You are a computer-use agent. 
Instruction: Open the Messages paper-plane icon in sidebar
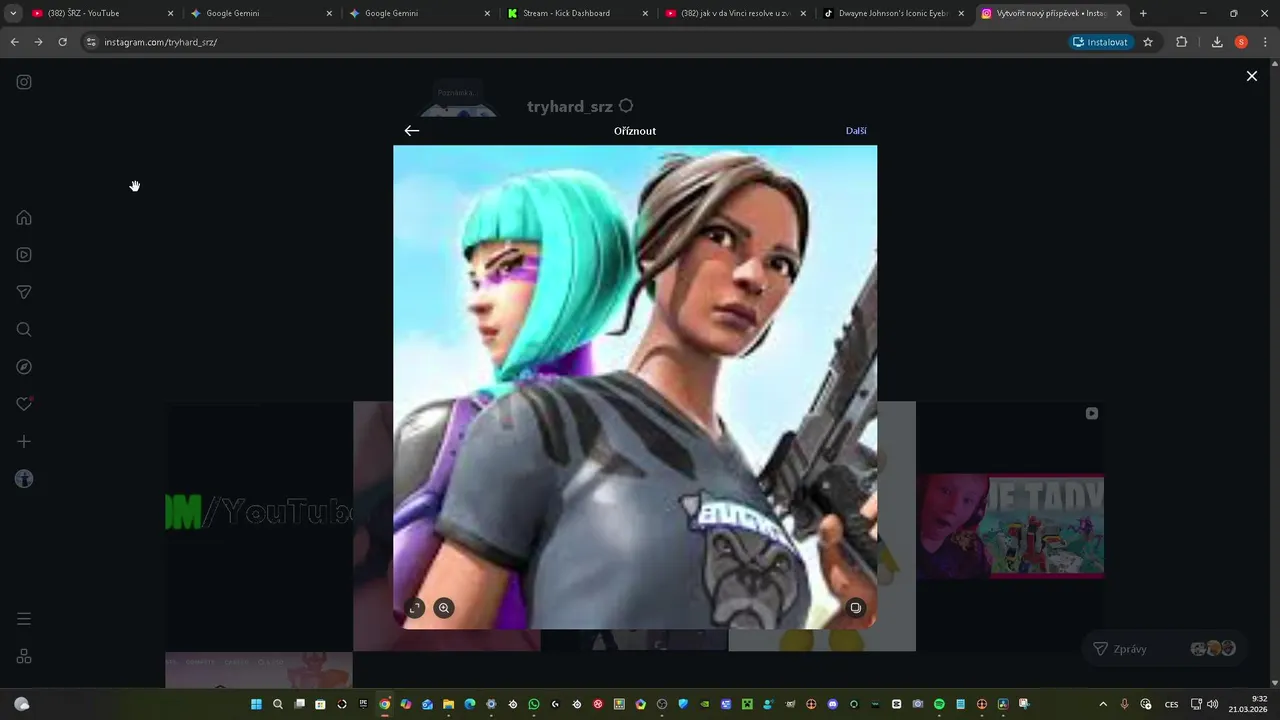coord(24,292)
